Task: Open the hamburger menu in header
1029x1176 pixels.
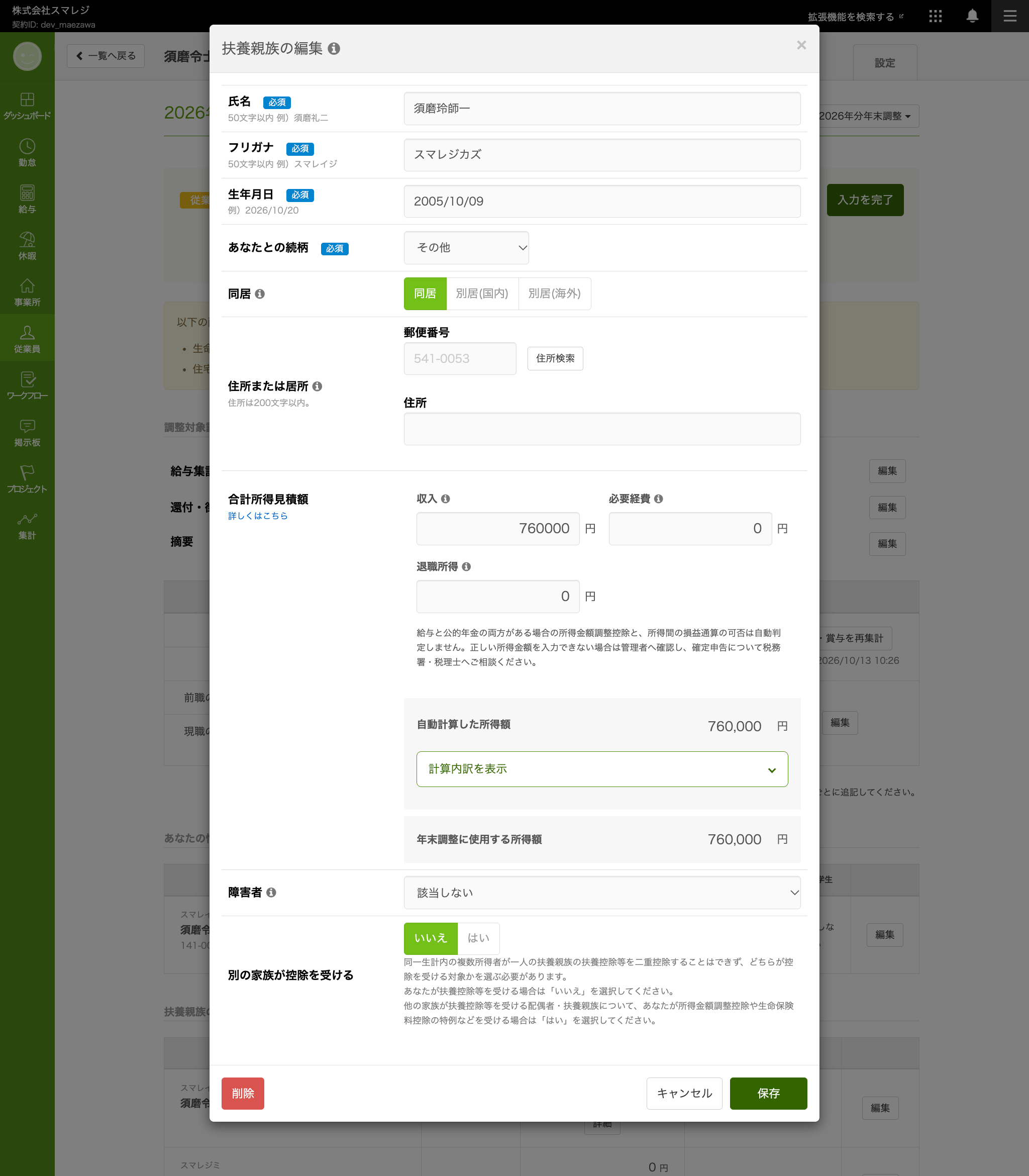Action: pos(1010,16)
